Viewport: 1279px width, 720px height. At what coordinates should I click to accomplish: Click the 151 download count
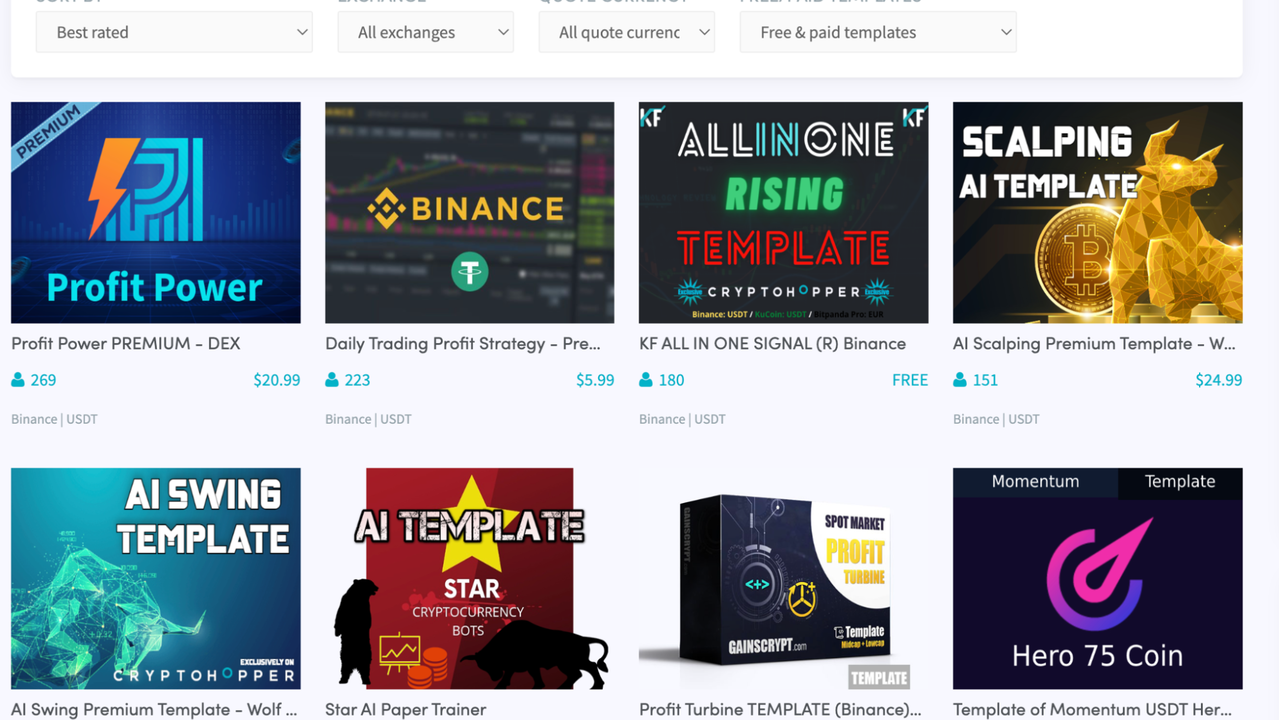(985, 380)
